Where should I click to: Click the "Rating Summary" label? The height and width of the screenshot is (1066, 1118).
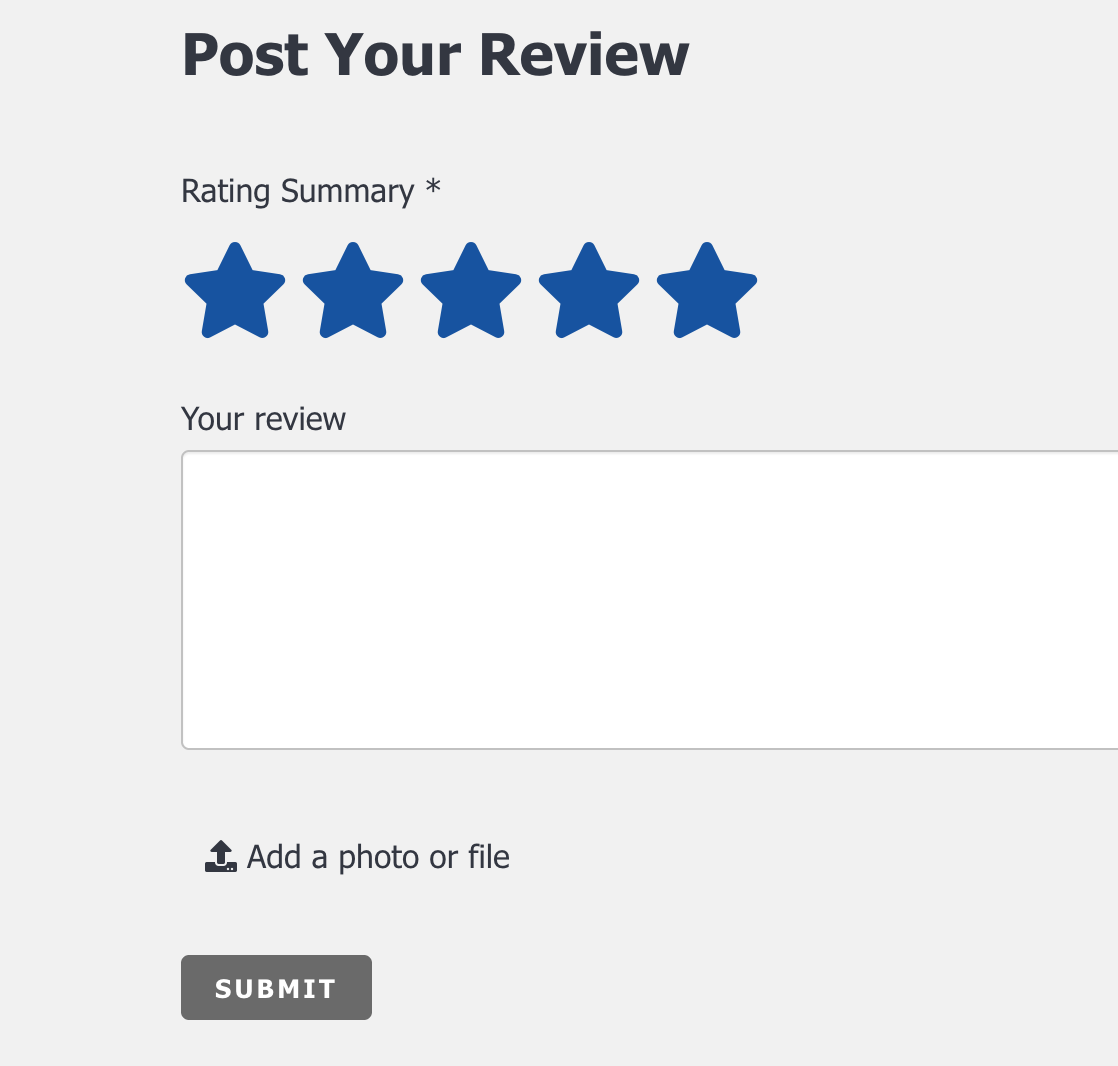coord(297,191)
